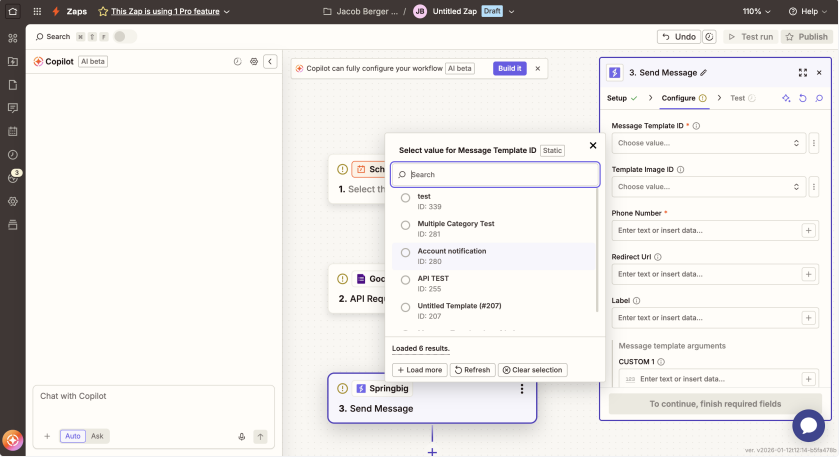Open sidebar comments icon

point(13,108)
